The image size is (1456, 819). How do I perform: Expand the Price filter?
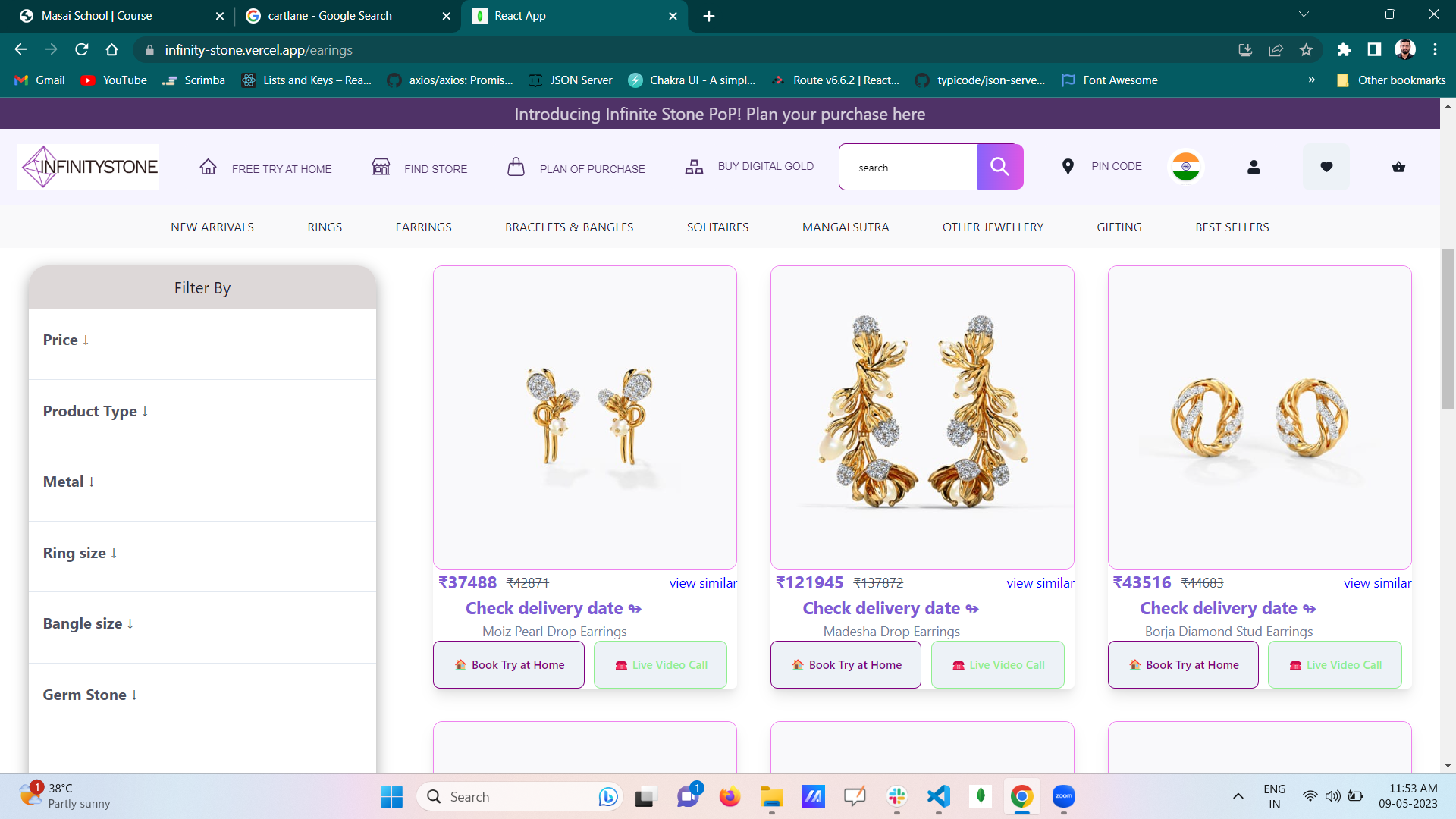tap(66, 340)
